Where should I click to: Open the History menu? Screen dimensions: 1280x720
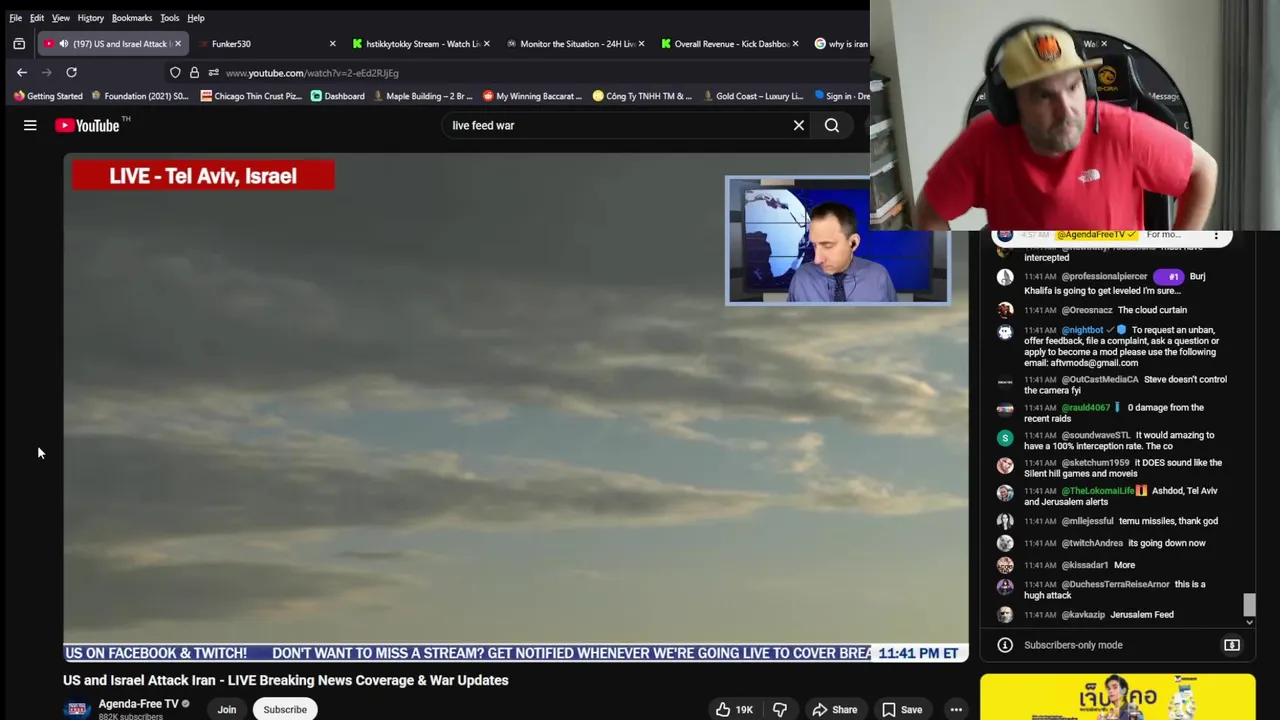tap(90, 18)
